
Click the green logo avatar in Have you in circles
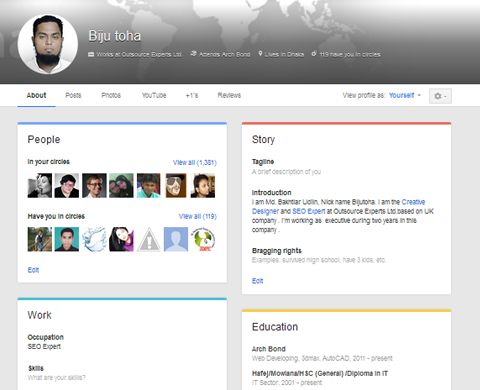203,239
